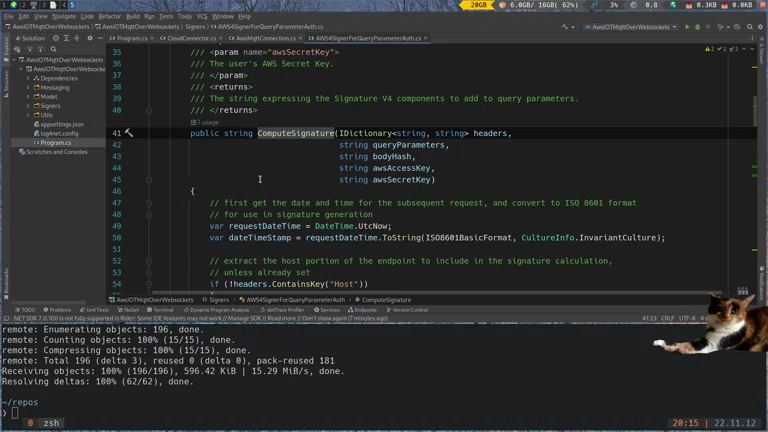The width and height of the screenshot is (768, 432).
Task: Click the search magnifier in Solution toolbar
Action: [53, 49]
